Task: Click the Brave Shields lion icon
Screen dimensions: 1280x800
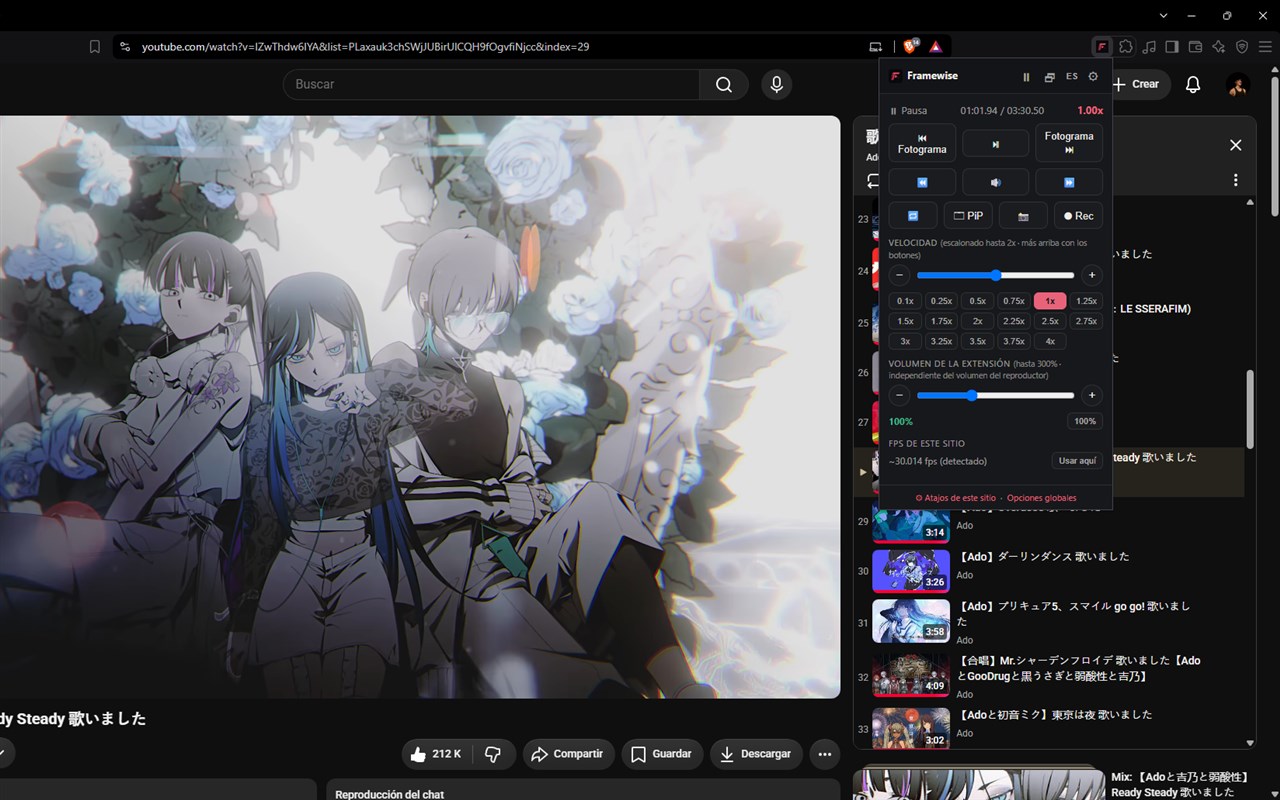Action: (911, 46)
